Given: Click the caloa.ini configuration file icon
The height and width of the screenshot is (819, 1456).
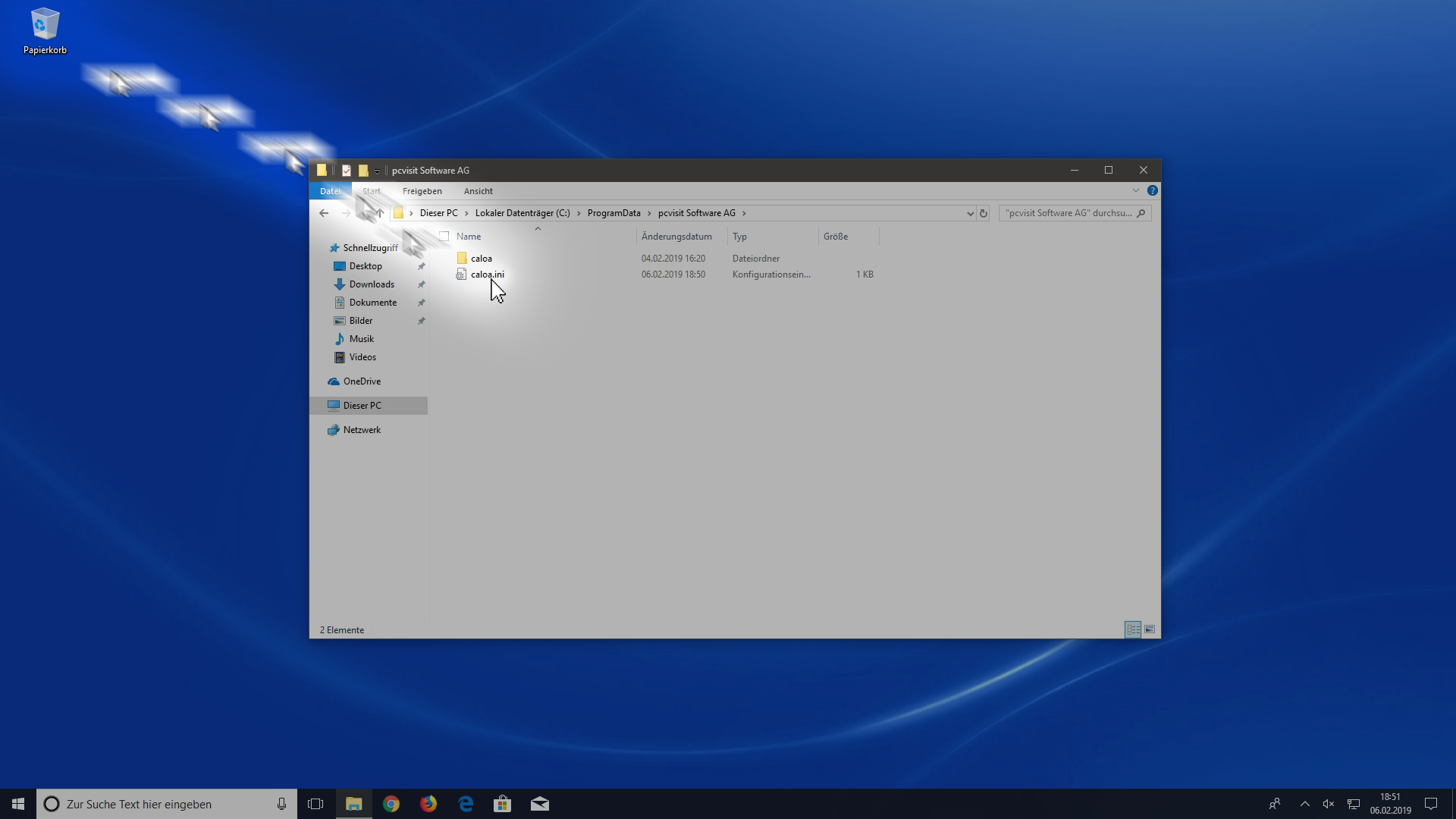Looking at the screenshot, I should pyautogui.click(x=461, y=275).
